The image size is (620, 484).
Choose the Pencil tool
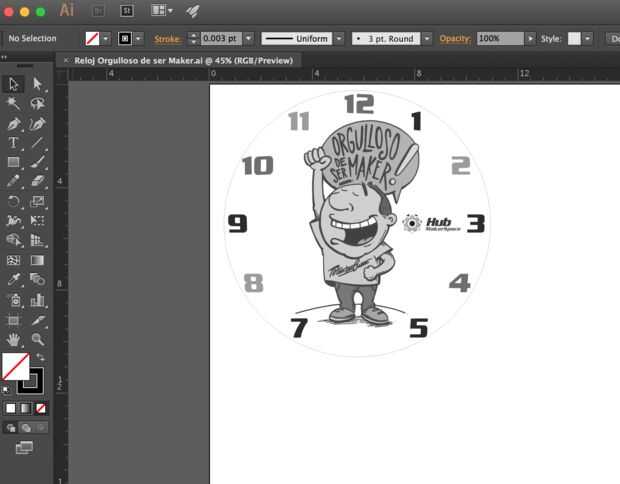tap(13, 182)
